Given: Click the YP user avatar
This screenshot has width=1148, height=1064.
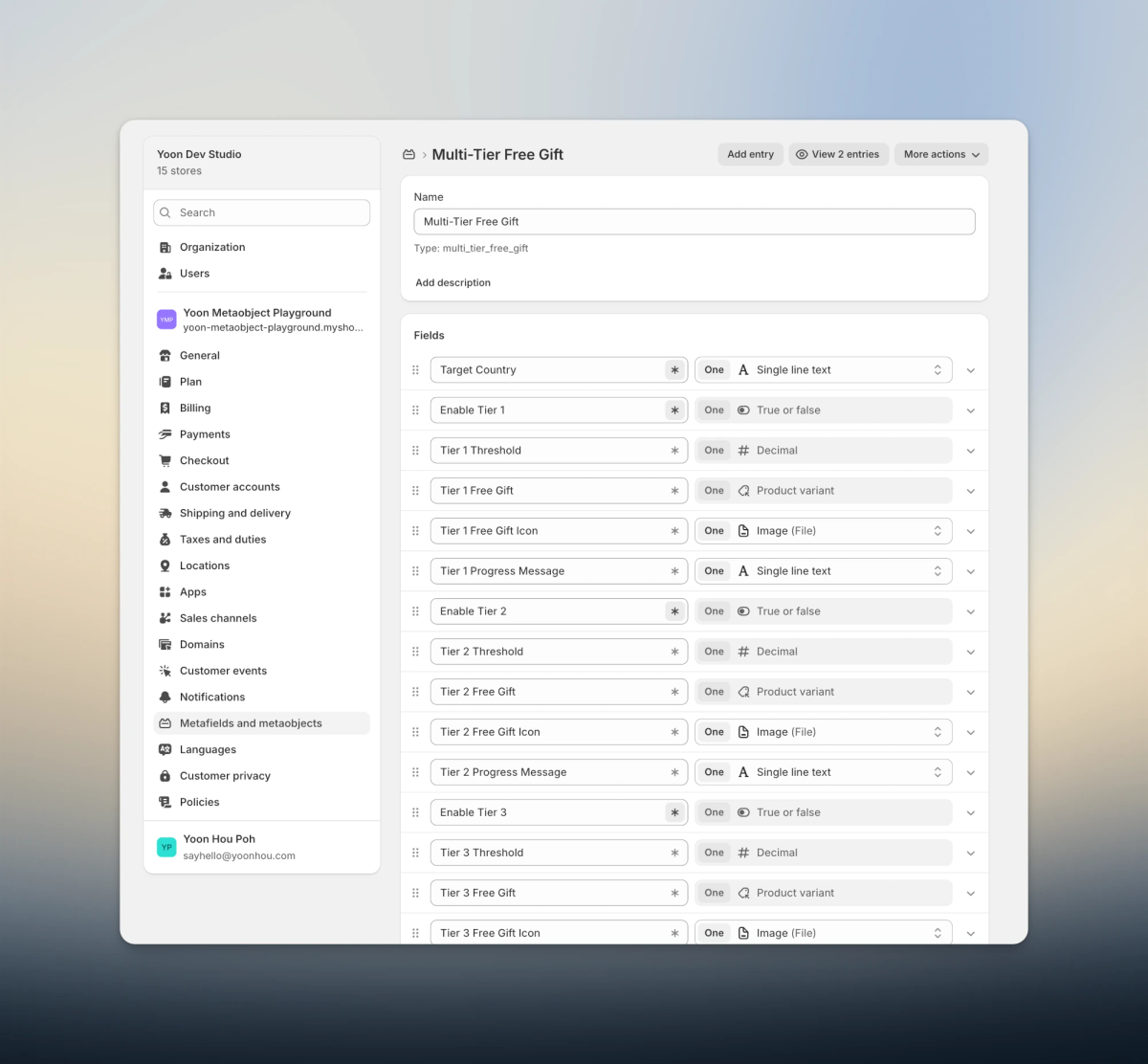Looking at the screenshot, I should click(166, 847).
